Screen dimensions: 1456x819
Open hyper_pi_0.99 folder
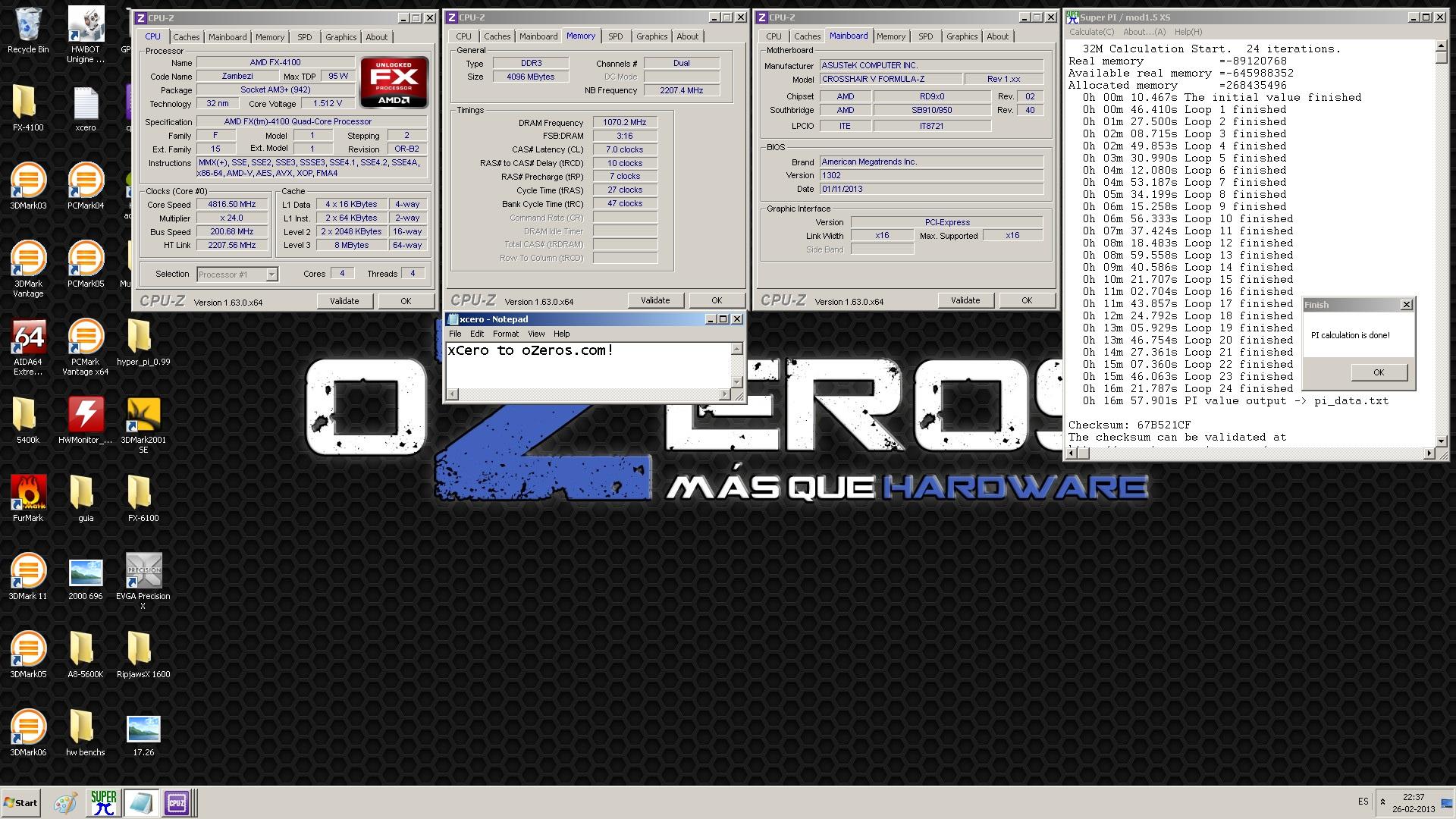pos(143,343)
